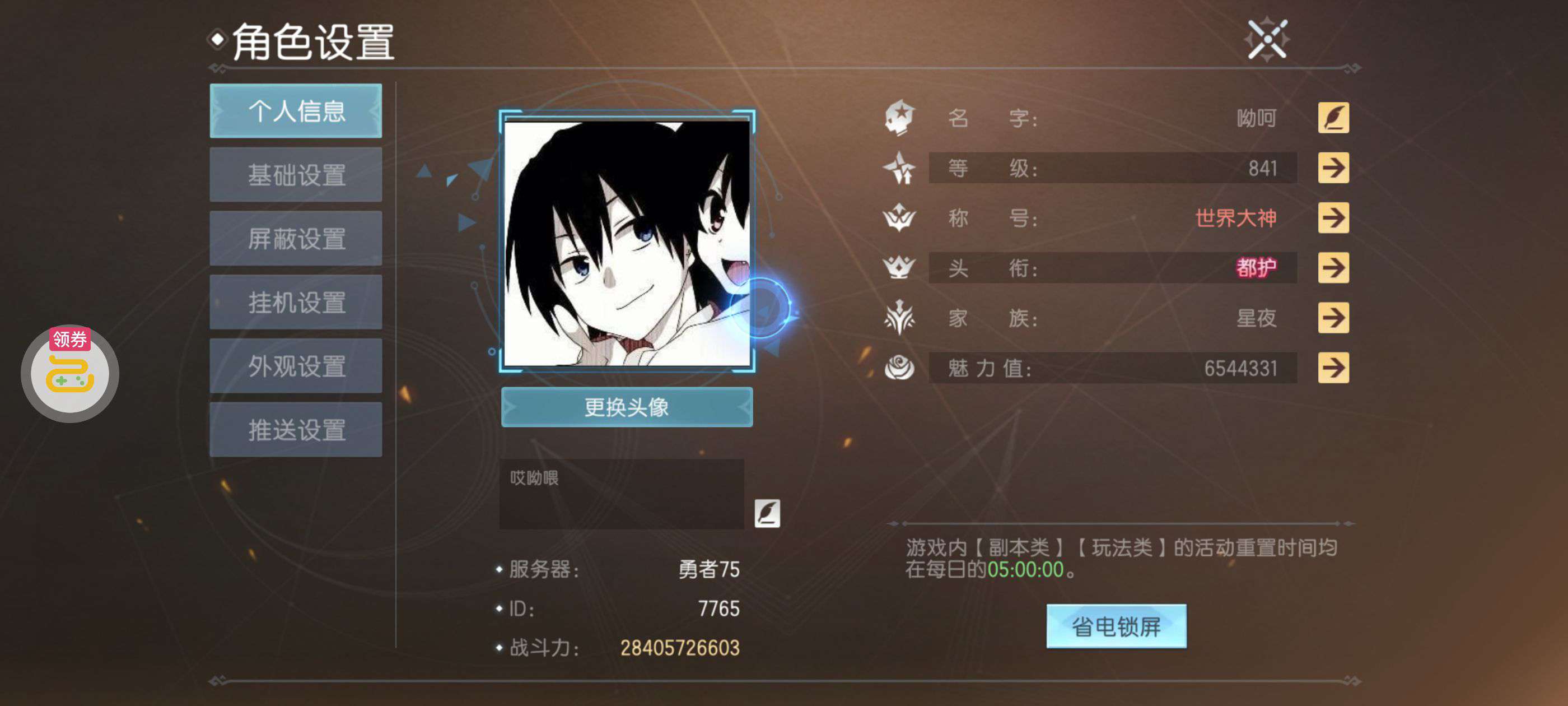The height and width of the screenshot is (706, 1568).
Task: Click the anime avatar picture
Action: click(x=627, y=243)
